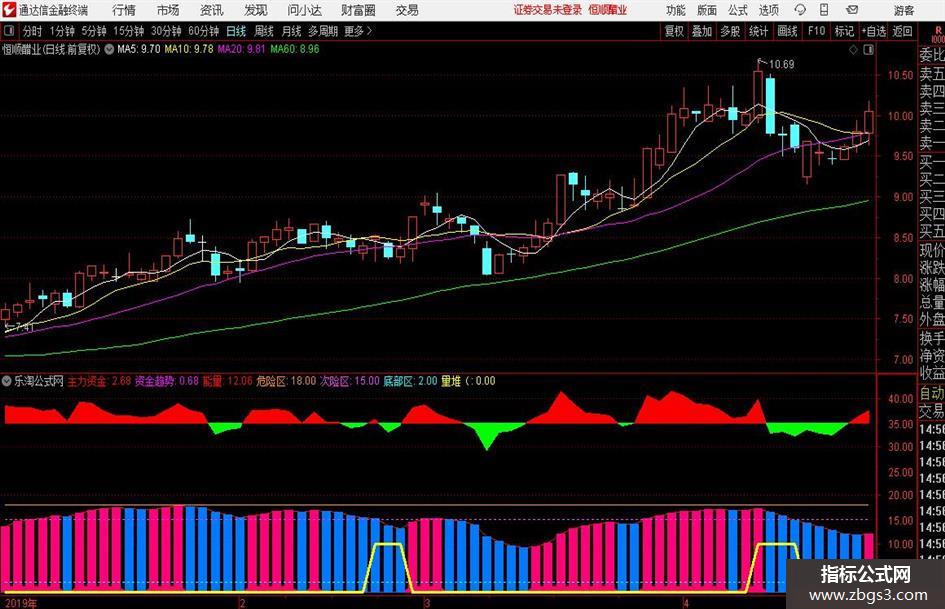Click the 多股 multi-stock button
Screen dimensions: 945x609
pyautogui.click(x=730, y=31)
